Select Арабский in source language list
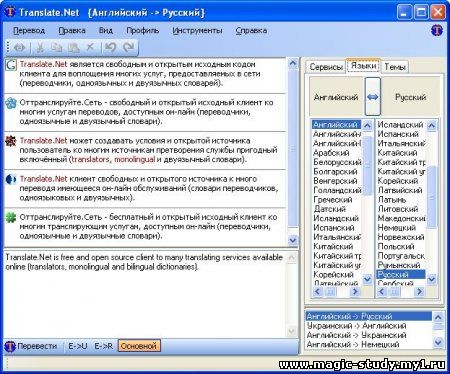The image size is (450, 374). click(336, 153)
